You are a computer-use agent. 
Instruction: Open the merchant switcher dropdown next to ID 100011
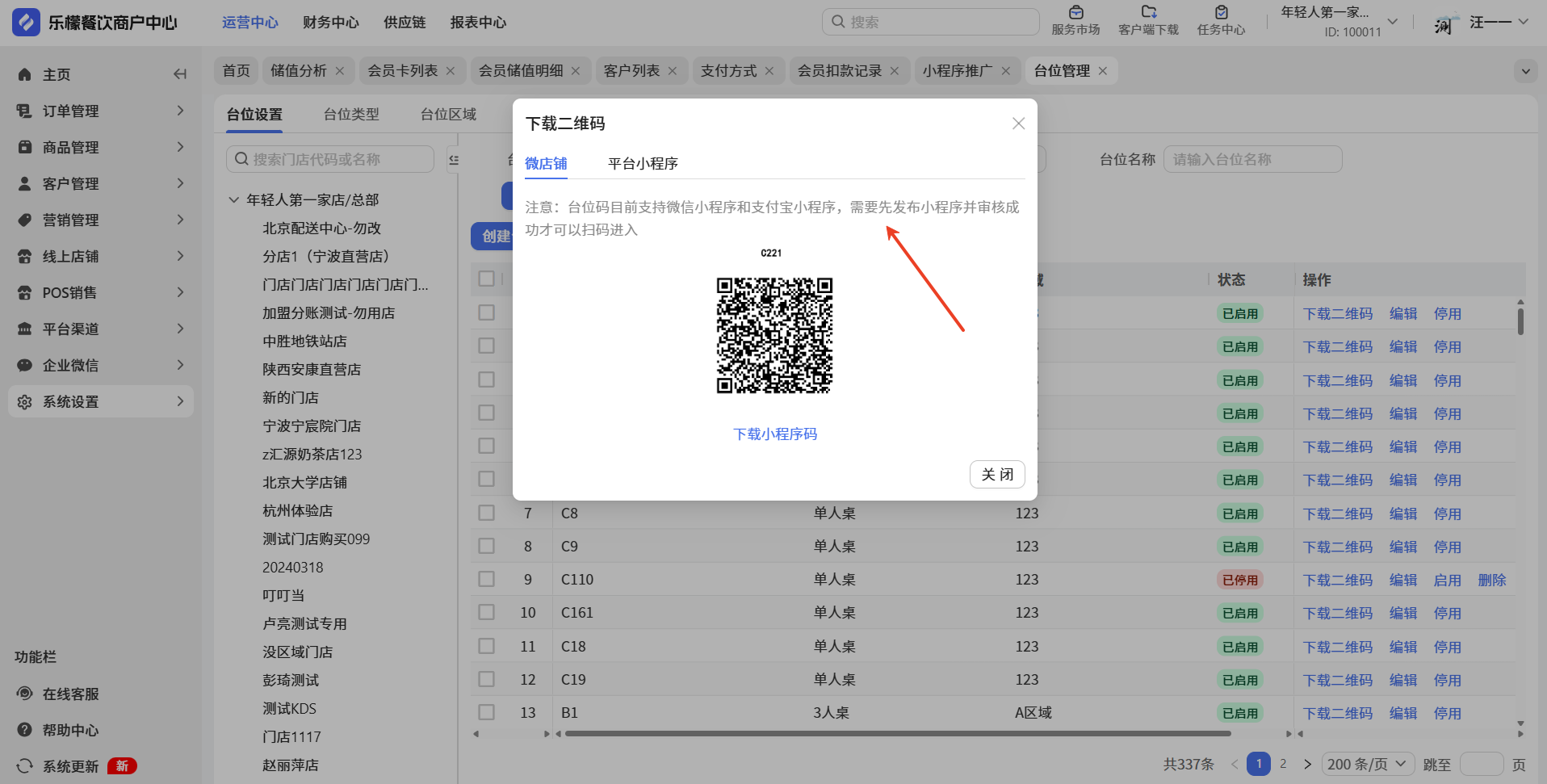coord(1393,22)
